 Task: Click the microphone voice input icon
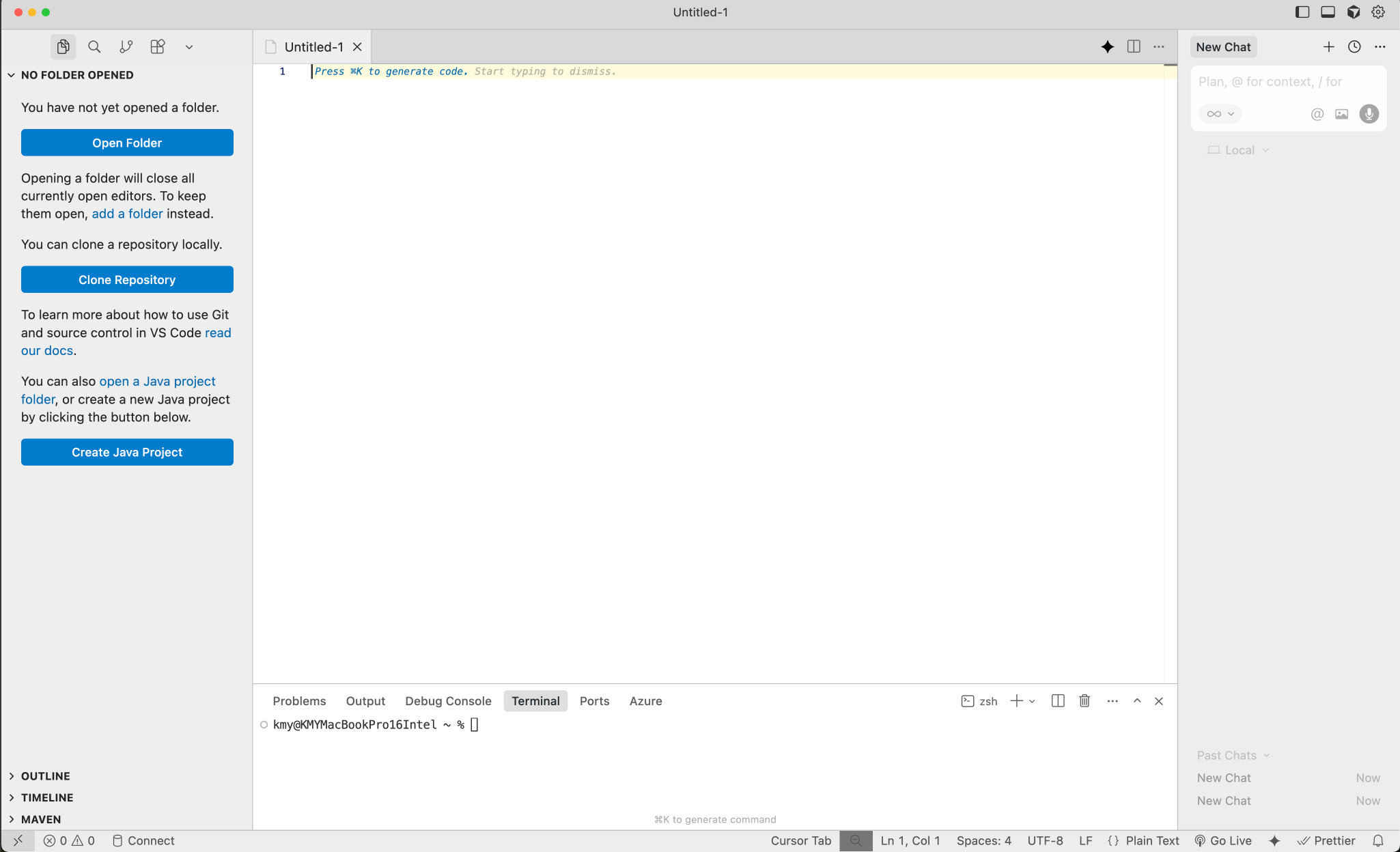1369,114
